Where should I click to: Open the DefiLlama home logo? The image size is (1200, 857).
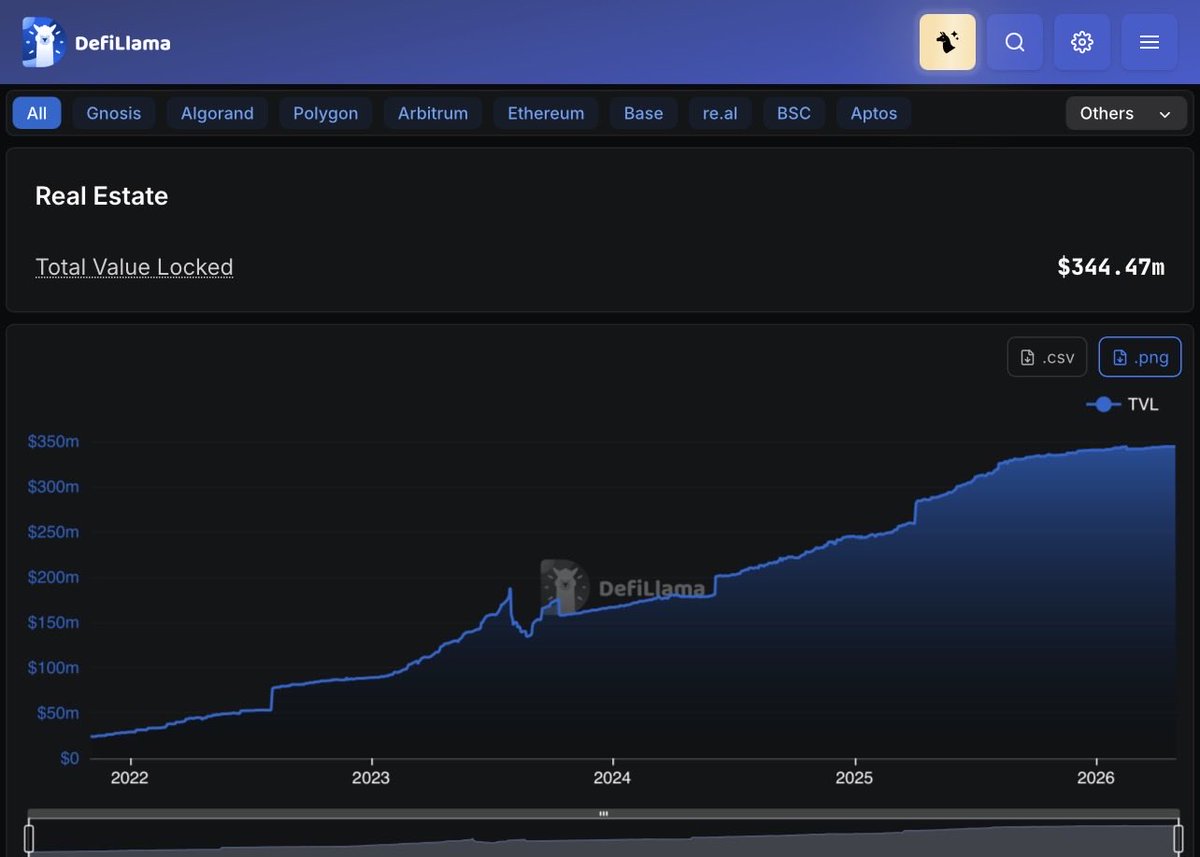(96, 42)
